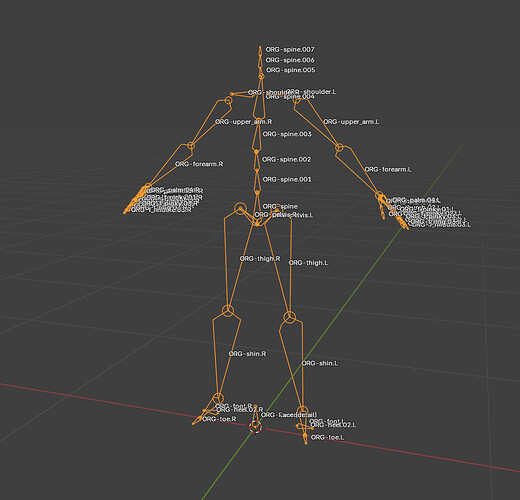The height and width of the screenshot is (500, 520).
Task: Click the ORG-upper_arm.R bone label
Action: point(243,122)
